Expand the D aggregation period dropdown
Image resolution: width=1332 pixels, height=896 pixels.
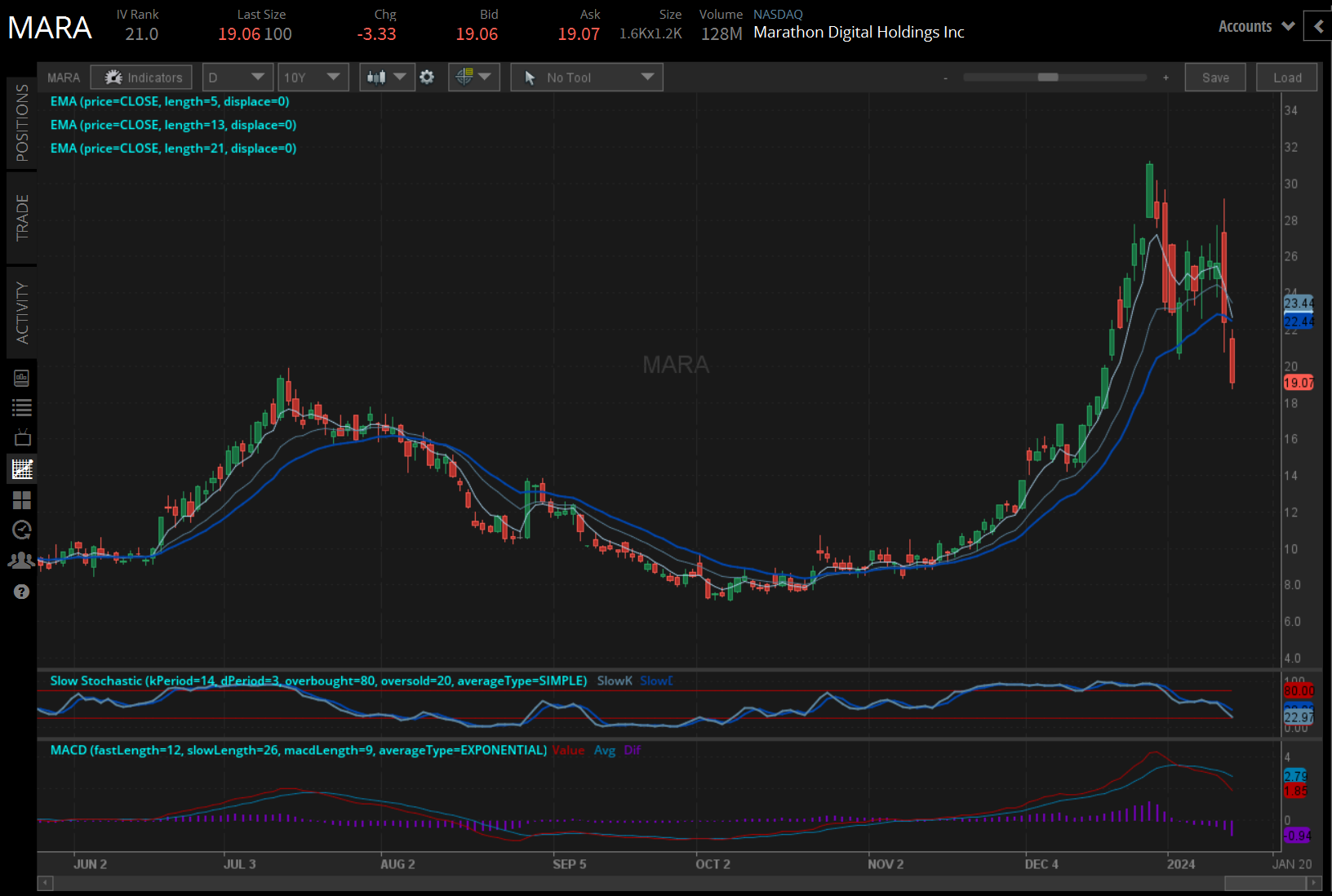click(x=237, y=78)
